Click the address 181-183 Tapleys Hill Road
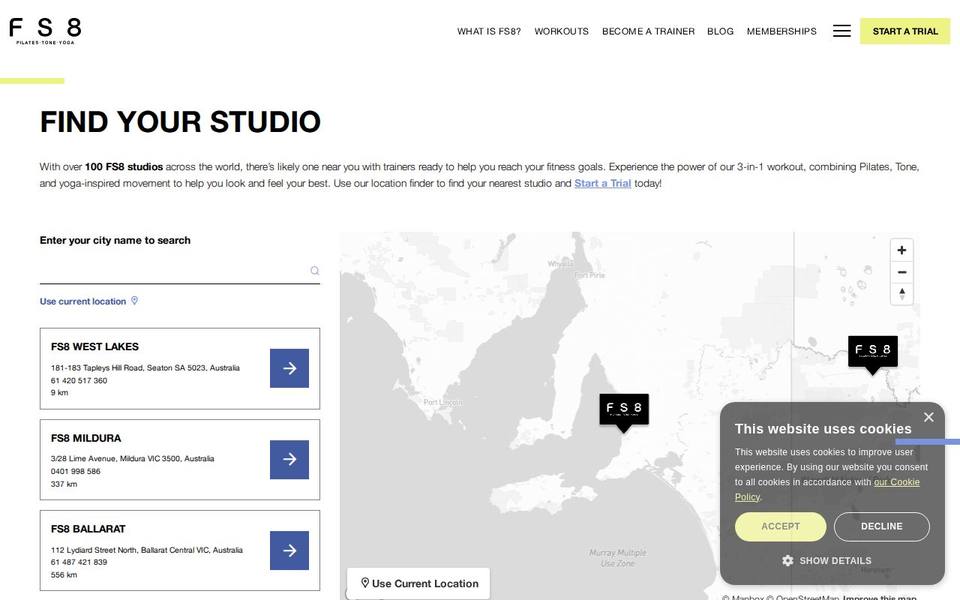 click(145, 368)
